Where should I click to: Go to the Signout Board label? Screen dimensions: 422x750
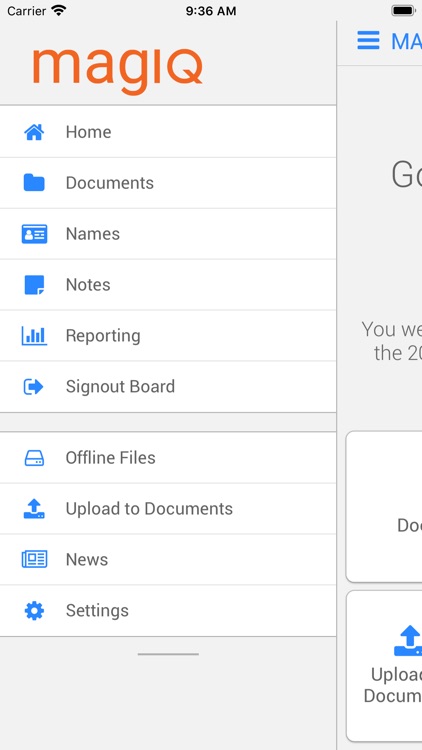[x=121, y=386]
